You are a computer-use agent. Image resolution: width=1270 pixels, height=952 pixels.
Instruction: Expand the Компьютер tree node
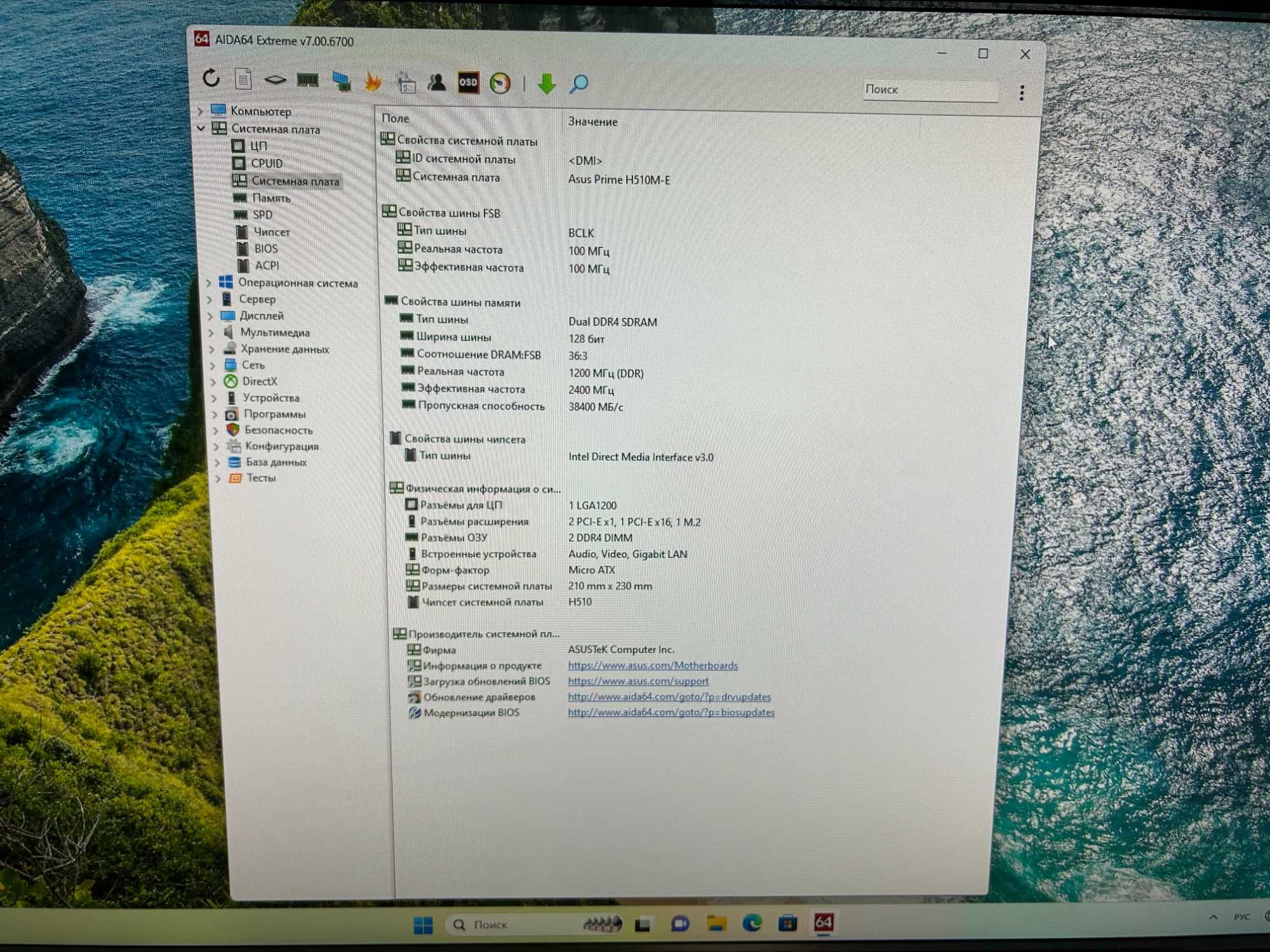point(201,111)
